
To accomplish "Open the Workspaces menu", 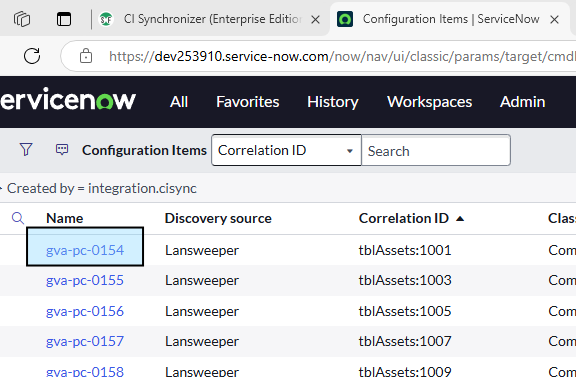I will pyautogui.click(x=429, y=102).
